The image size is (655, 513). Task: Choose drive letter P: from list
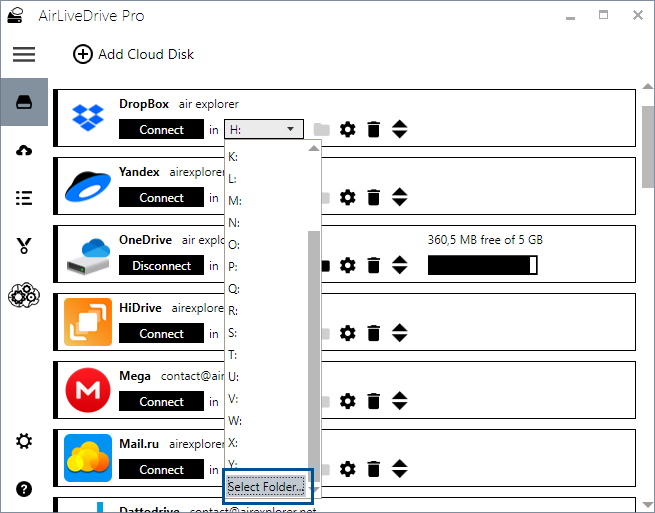[x=234, y=267]
